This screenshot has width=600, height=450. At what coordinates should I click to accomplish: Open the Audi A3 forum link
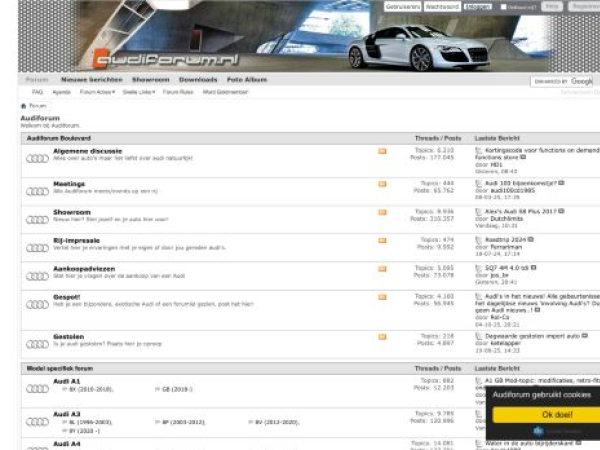[66, 414]
